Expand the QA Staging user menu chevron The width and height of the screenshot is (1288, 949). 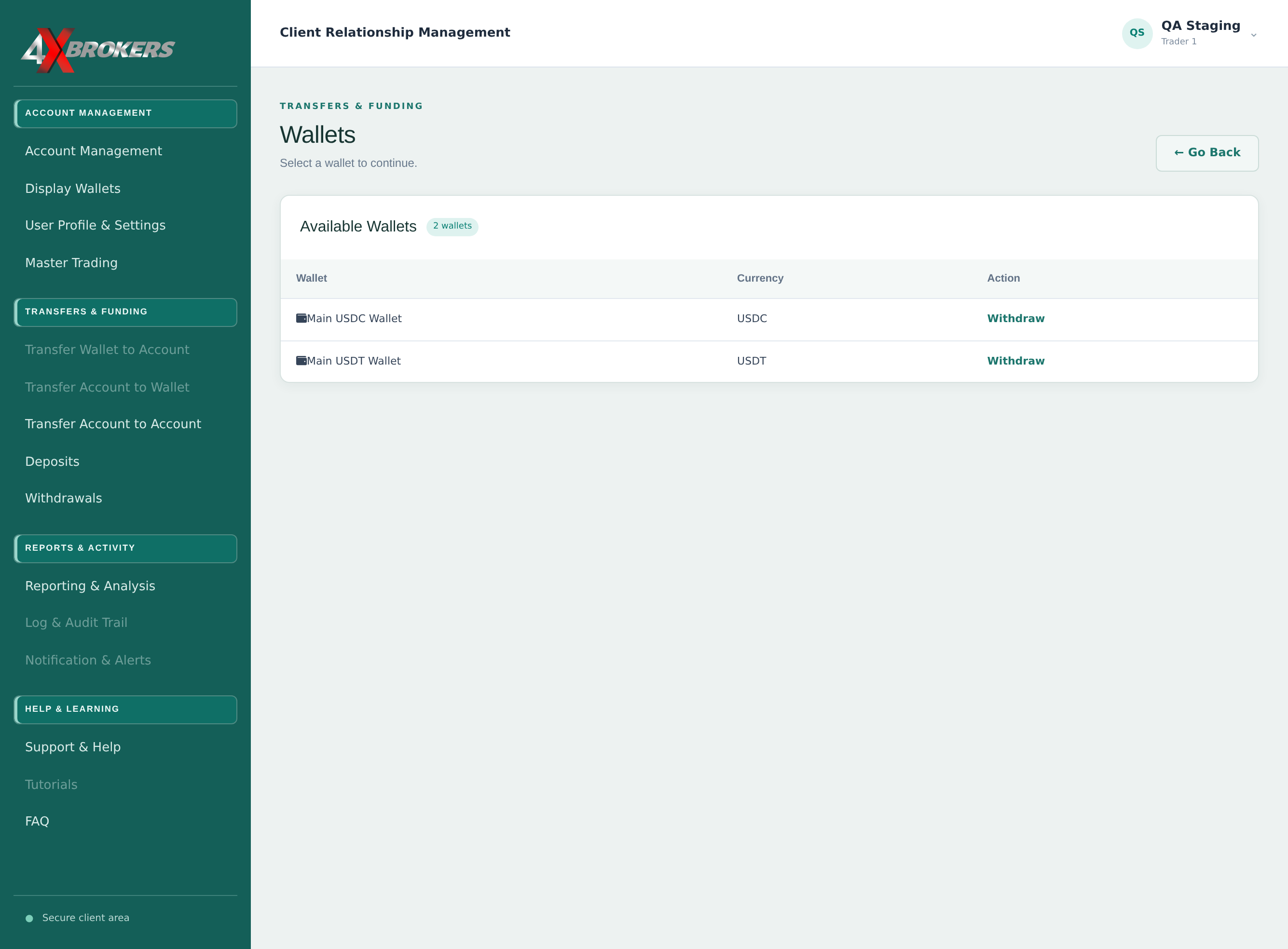pos(1254,35)
